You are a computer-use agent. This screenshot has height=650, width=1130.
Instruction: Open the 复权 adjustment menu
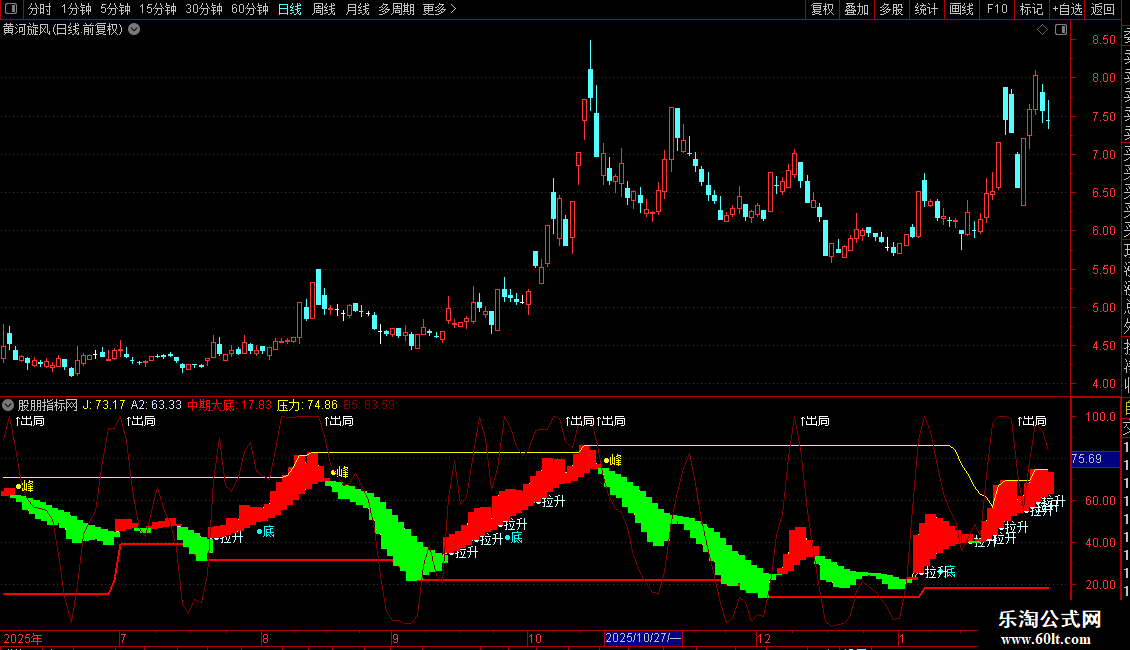pyautogui.click(x=822, y=9)
